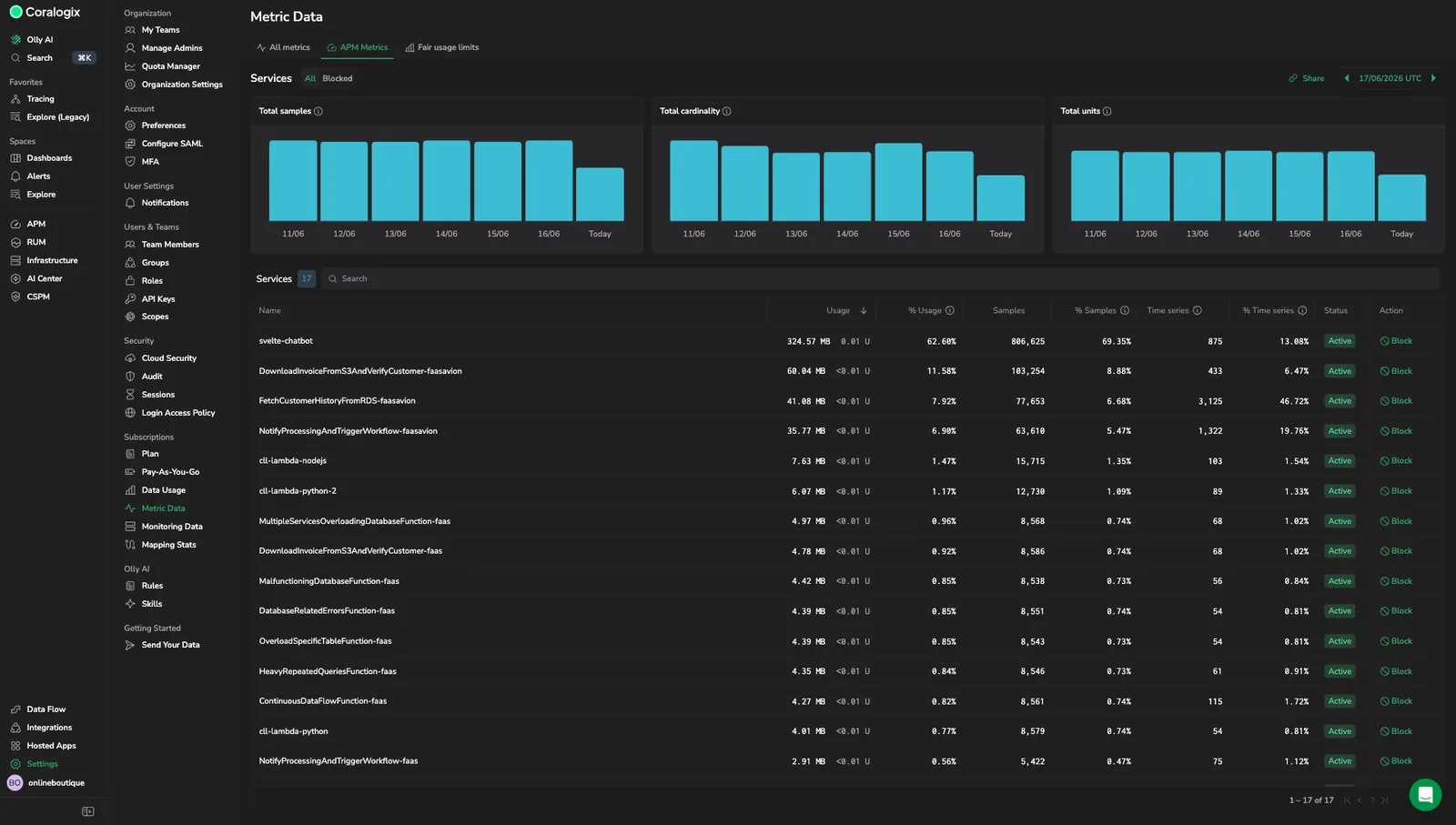Click the Share button

point(1306,78)
